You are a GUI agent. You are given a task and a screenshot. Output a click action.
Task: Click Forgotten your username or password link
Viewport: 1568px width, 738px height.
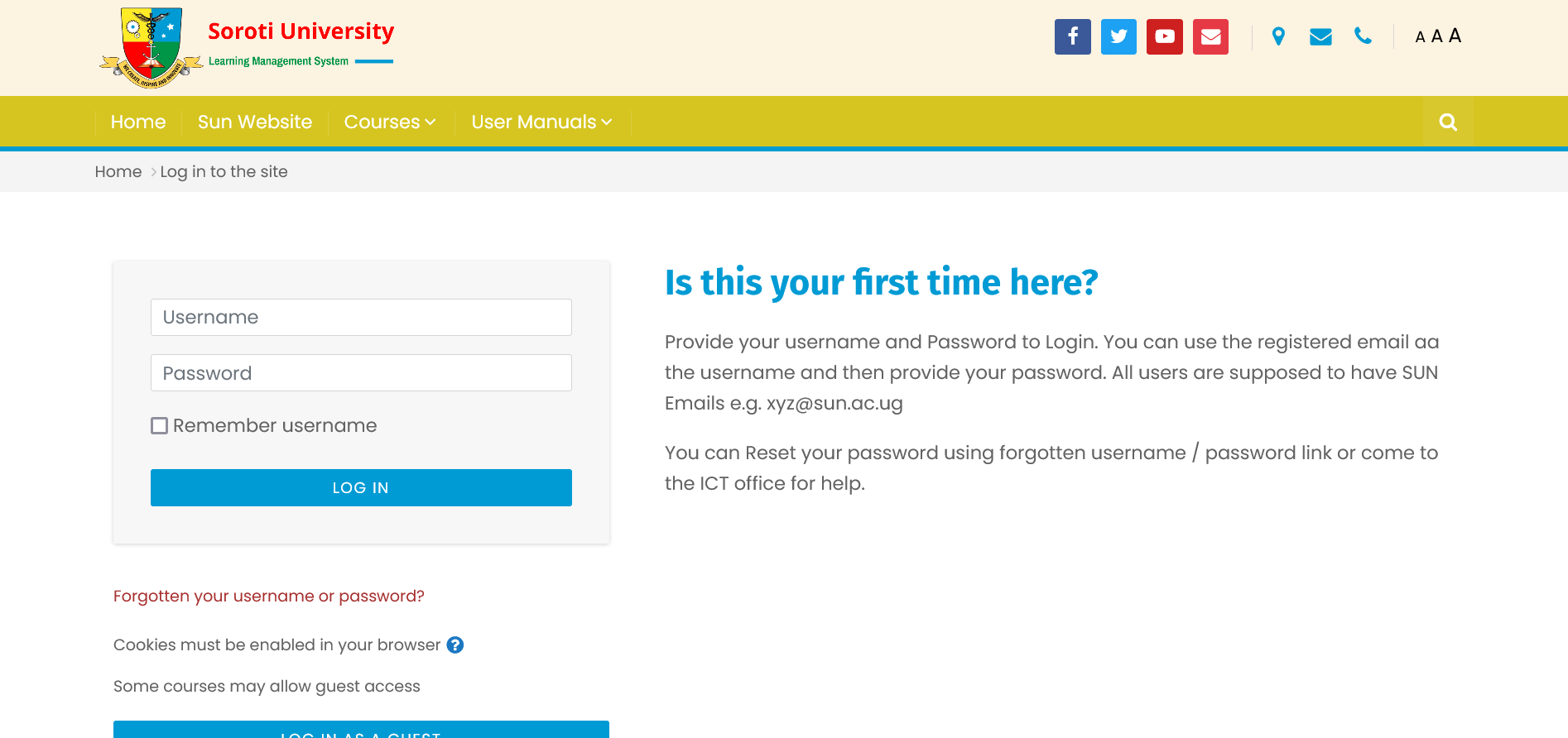pos(269,597)
